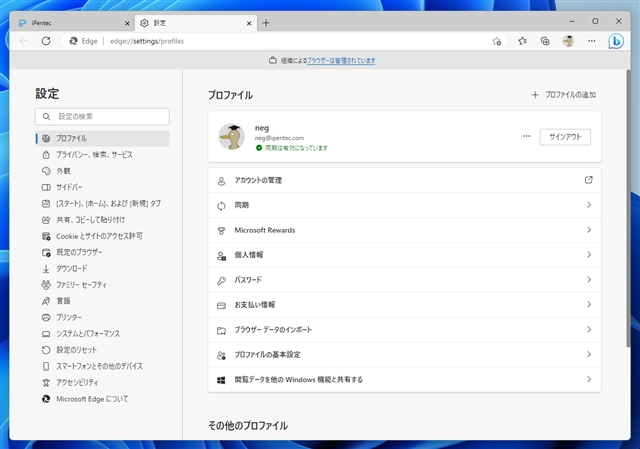Image resolution: width=640 pixels, height=449 pixels.
Task: Click the 同期は有効になっています status text
Action: pos(296,148)
